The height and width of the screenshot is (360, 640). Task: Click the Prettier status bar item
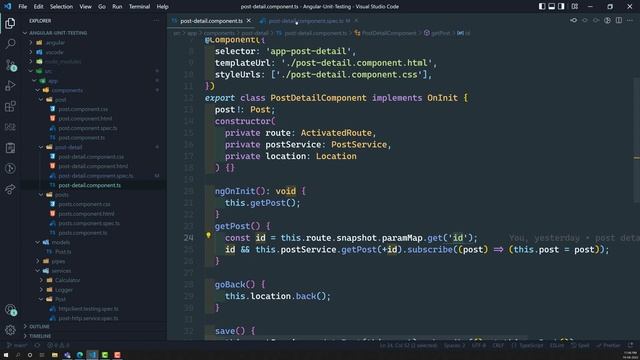click(608, 345)
